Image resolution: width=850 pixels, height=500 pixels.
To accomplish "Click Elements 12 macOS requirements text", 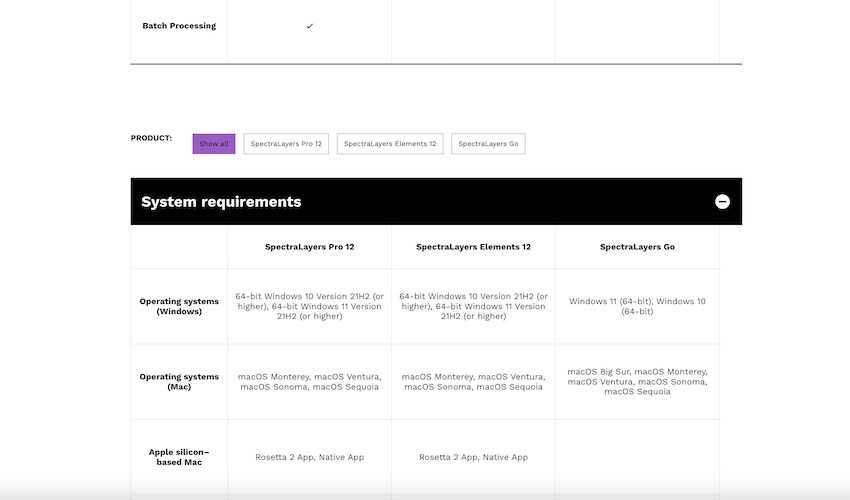I will click(x=473, y=382).
